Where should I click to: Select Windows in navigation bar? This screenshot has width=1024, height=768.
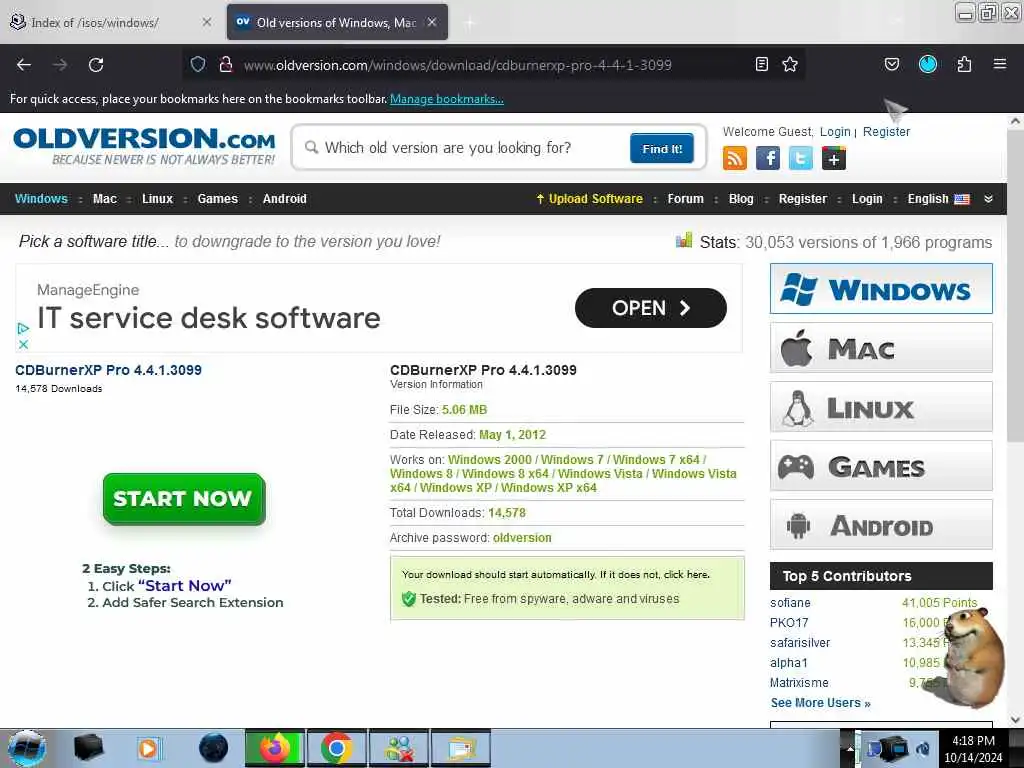coord(41,199)
